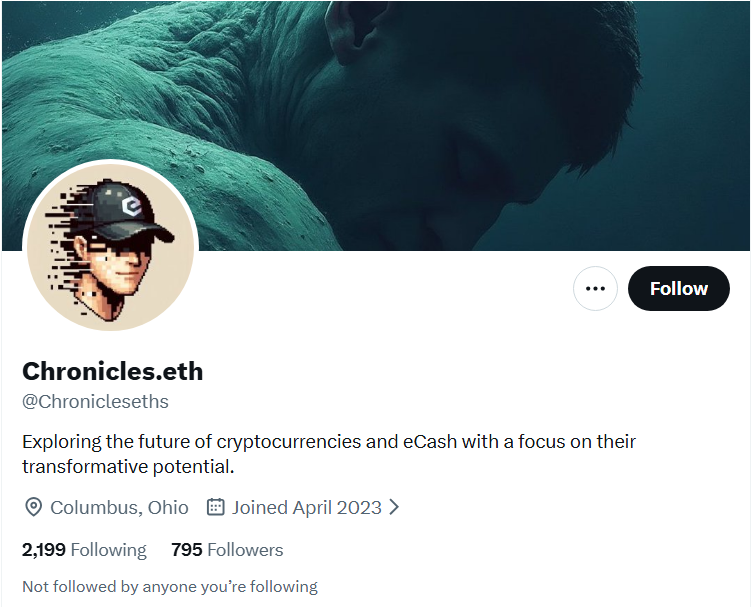Click the 795 follower count number

(187, 550)
